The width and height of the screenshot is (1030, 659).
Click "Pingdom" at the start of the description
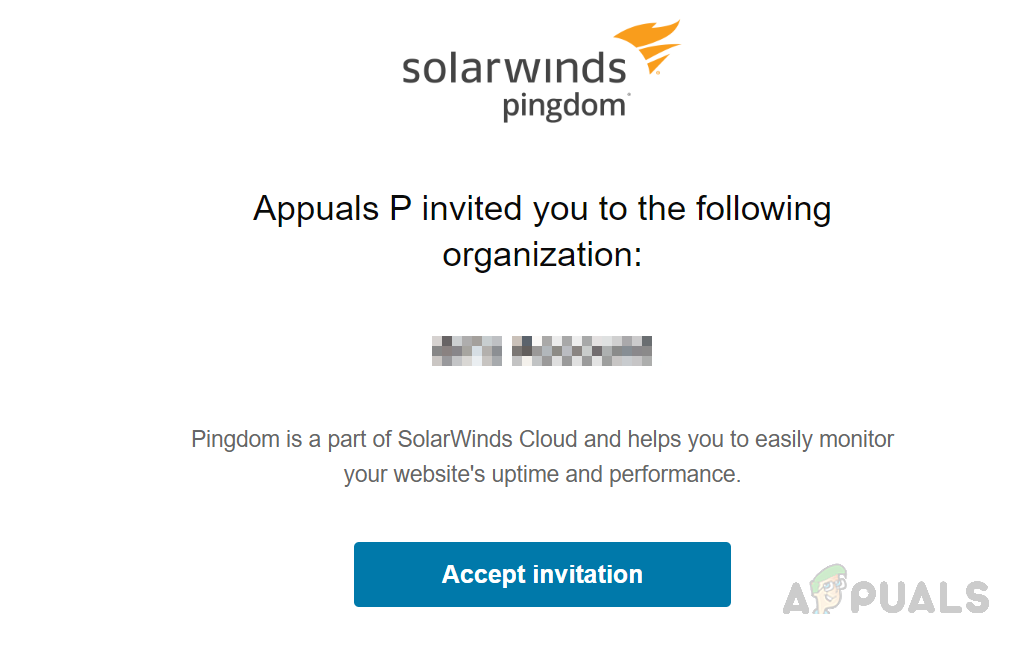pos(236,439)
